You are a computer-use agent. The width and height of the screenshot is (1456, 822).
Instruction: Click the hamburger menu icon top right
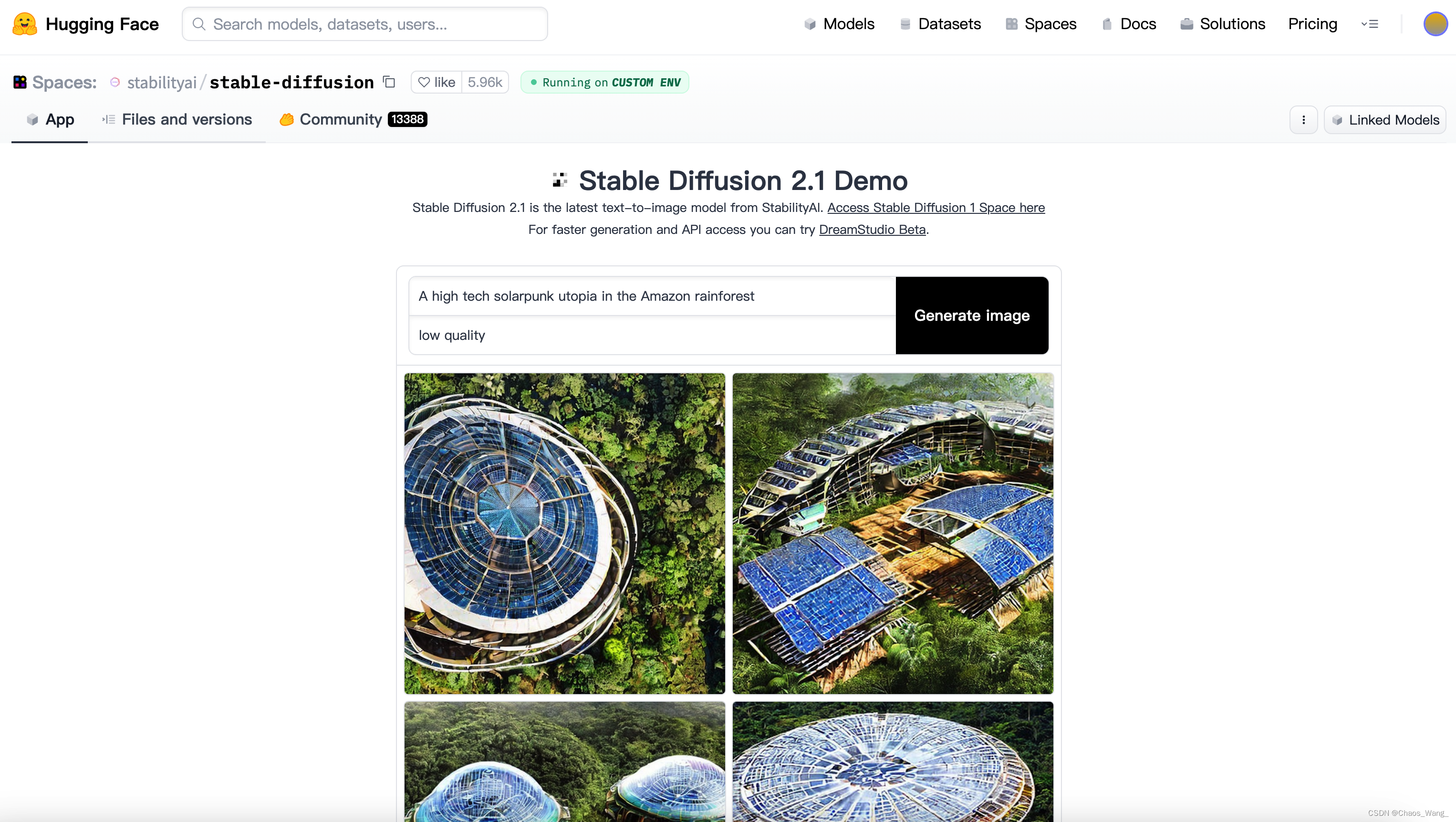(x=1370, y=24)
